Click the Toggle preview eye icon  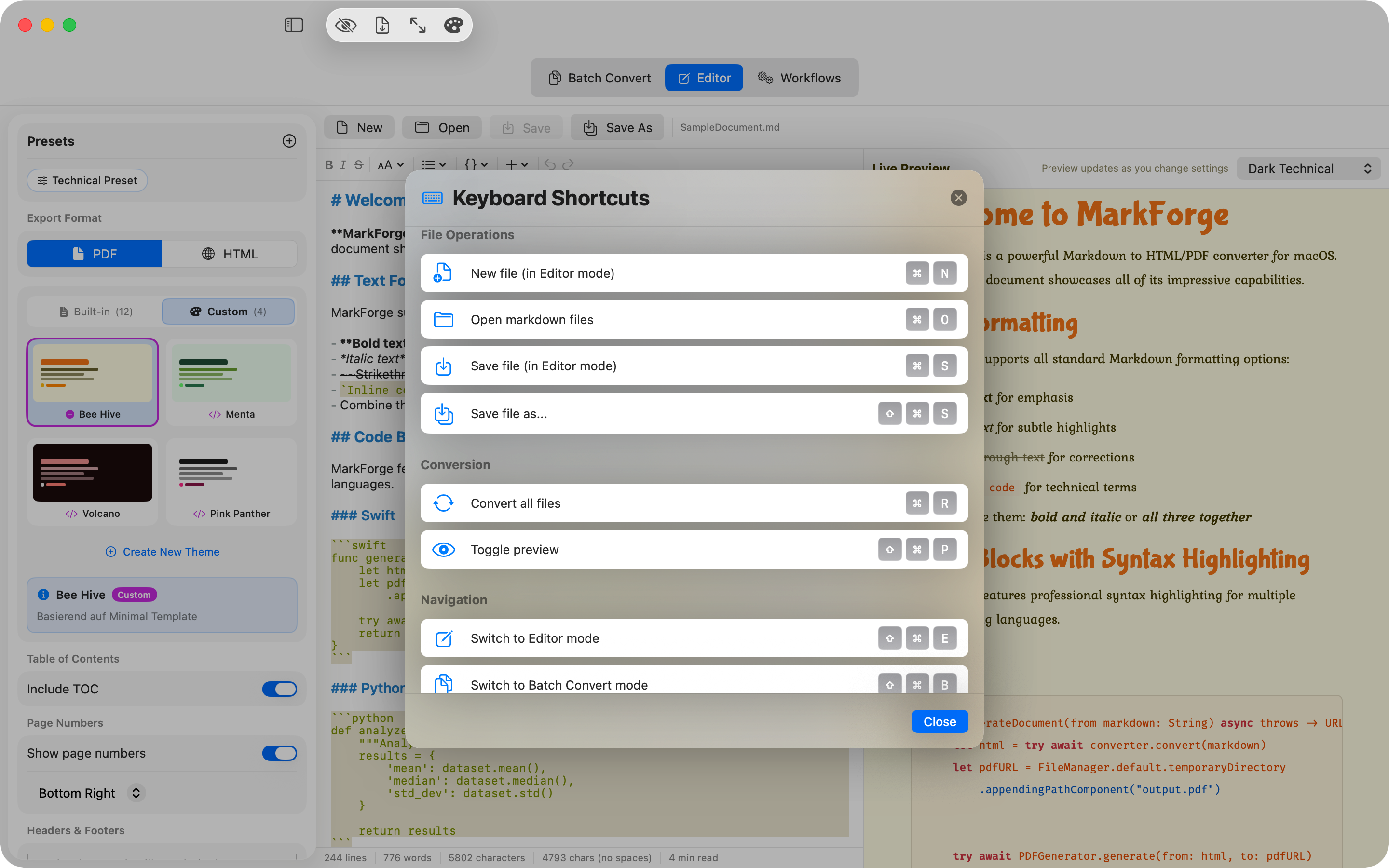pos(443,549)
